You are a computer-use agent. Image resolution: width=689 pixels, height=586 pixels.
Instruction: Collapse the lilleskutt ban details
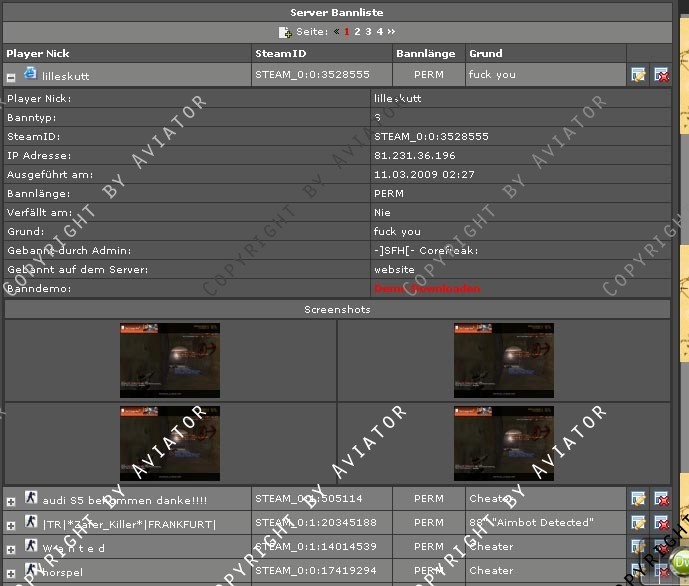tap(11, 76)
